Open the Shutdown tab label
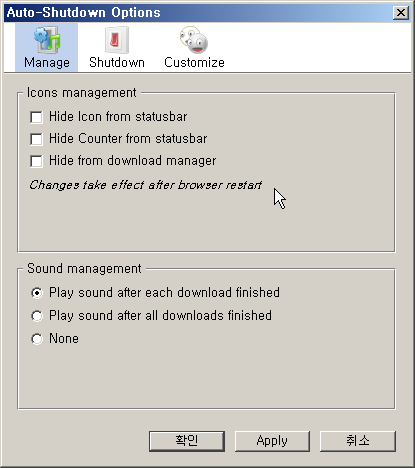The width and height of the screenshot is (415, 468). (117, 63)
